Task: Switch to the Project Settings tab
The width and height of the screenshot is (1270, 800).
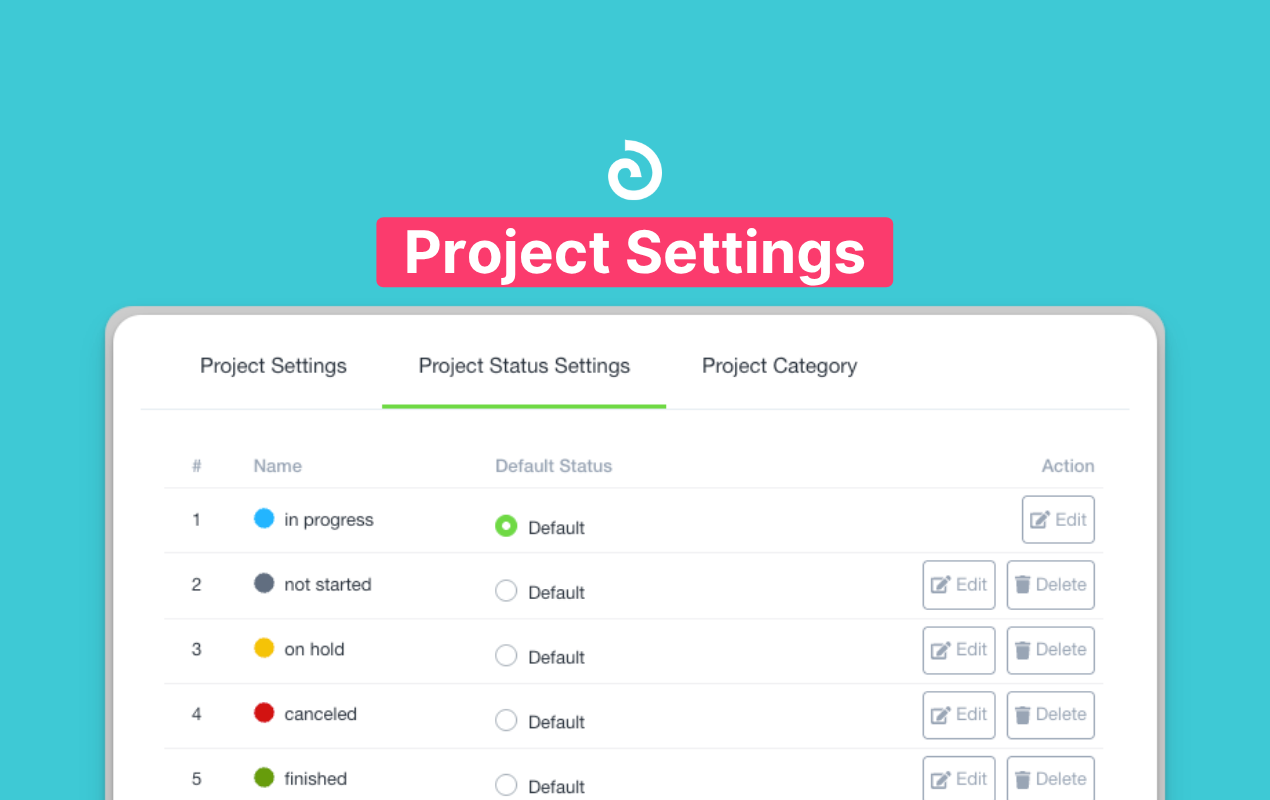Action: coord(273,366)
